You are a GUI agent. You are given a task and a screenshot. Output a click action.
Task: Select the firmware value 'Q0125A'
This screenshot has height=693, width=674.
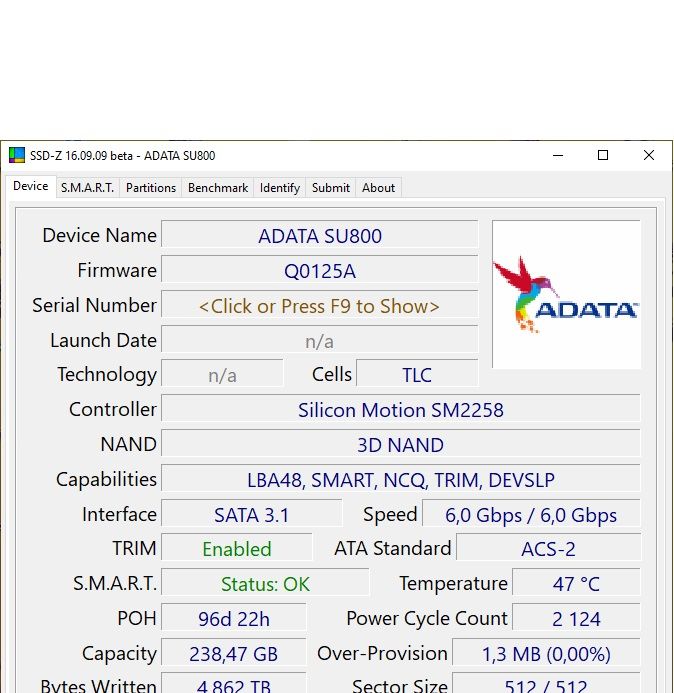320,270
